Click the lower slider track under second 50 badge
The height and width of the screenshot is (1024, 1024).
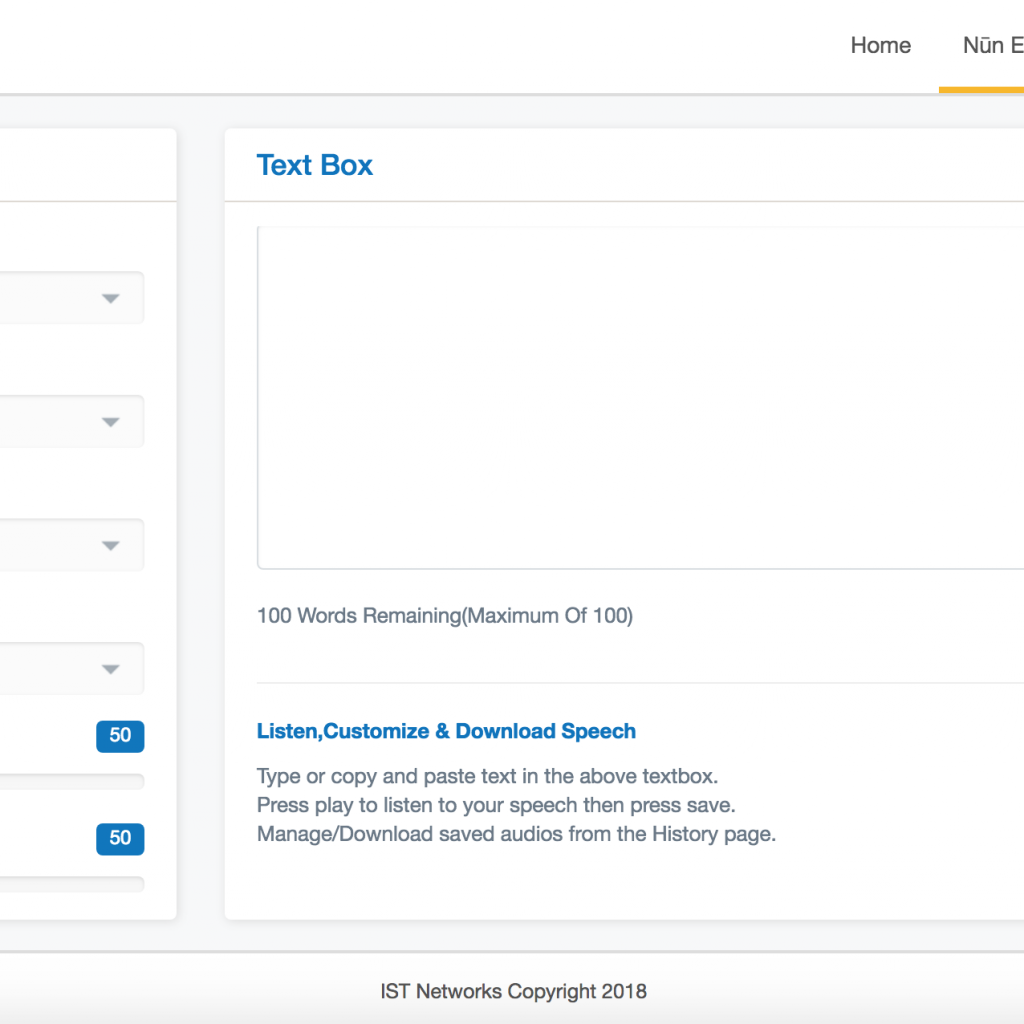[70, 884]
